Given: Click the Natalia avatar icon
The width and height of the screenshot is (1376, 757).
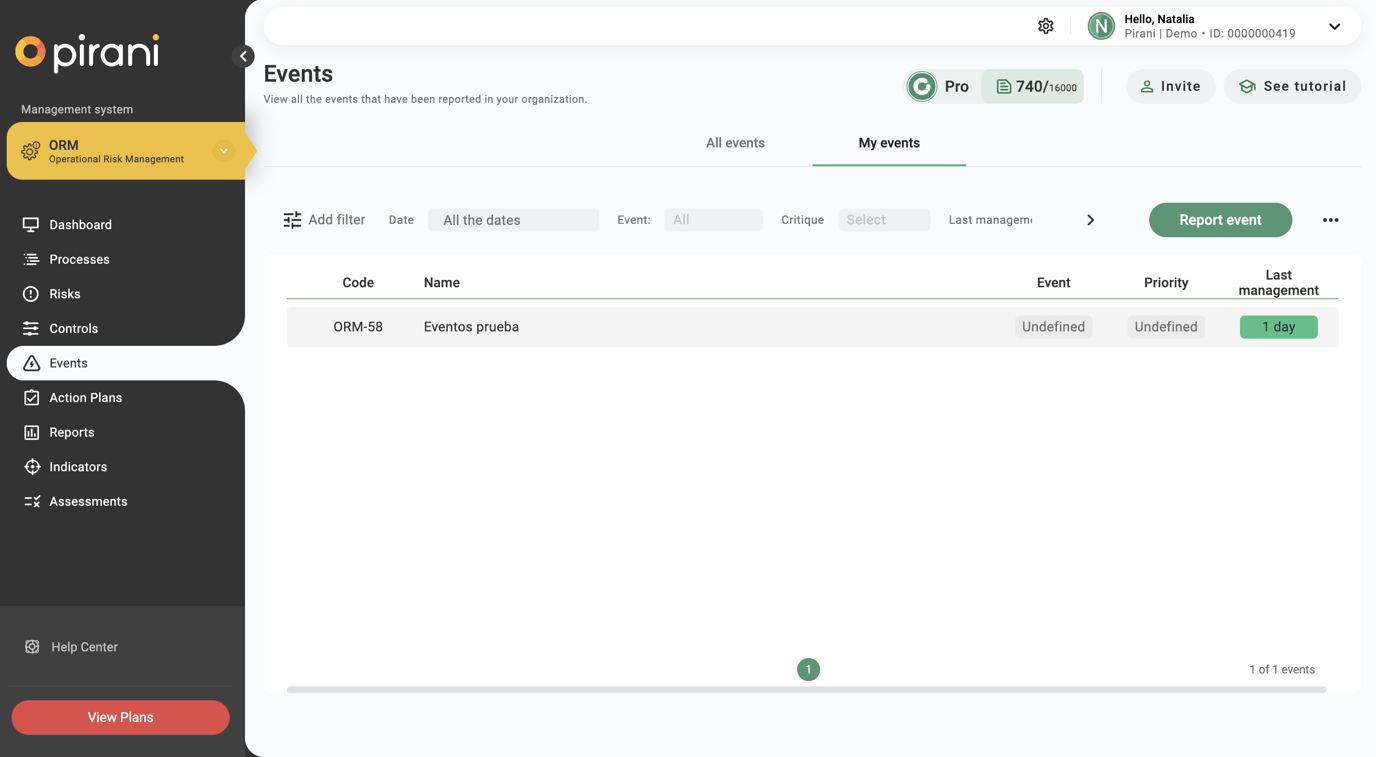Looking at the screenshot, I should tap(1101, 26).
